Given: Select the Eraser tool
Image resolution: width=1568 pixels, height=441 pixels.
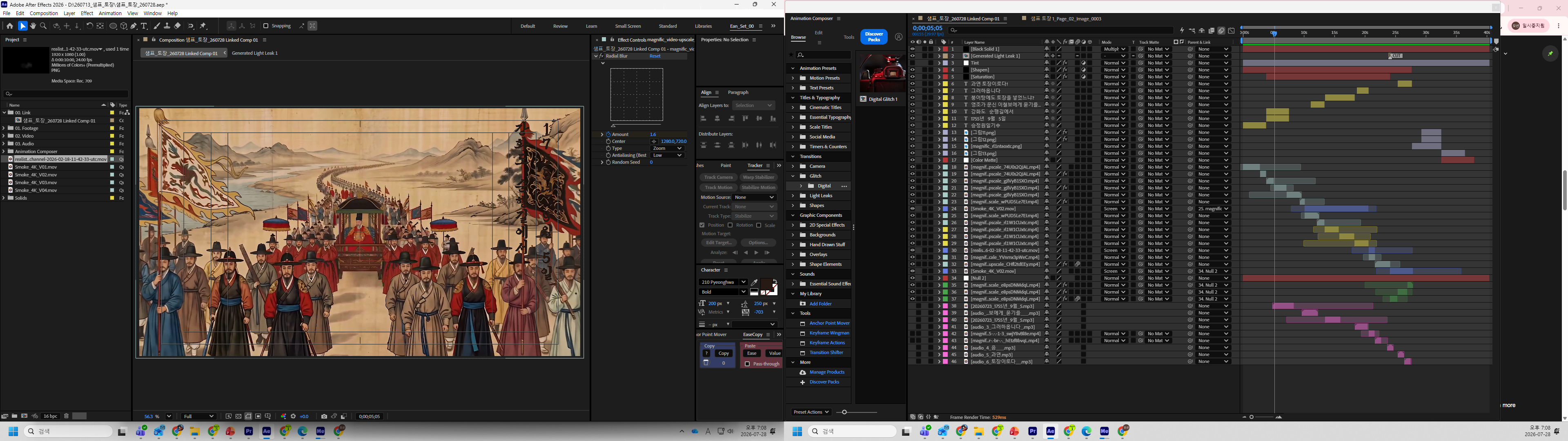Looking at the screenshot, I should [178, 26].
